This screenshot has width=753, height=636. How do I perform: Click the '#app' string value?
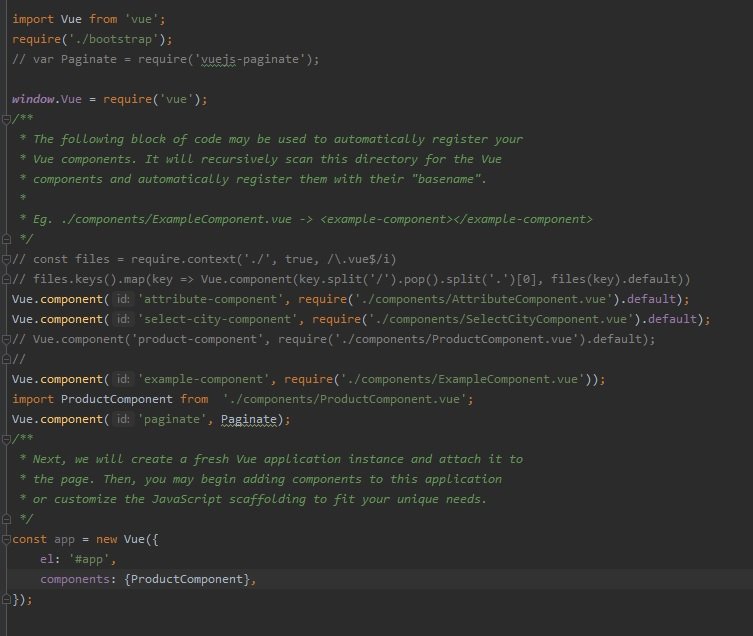click(89, 560)
